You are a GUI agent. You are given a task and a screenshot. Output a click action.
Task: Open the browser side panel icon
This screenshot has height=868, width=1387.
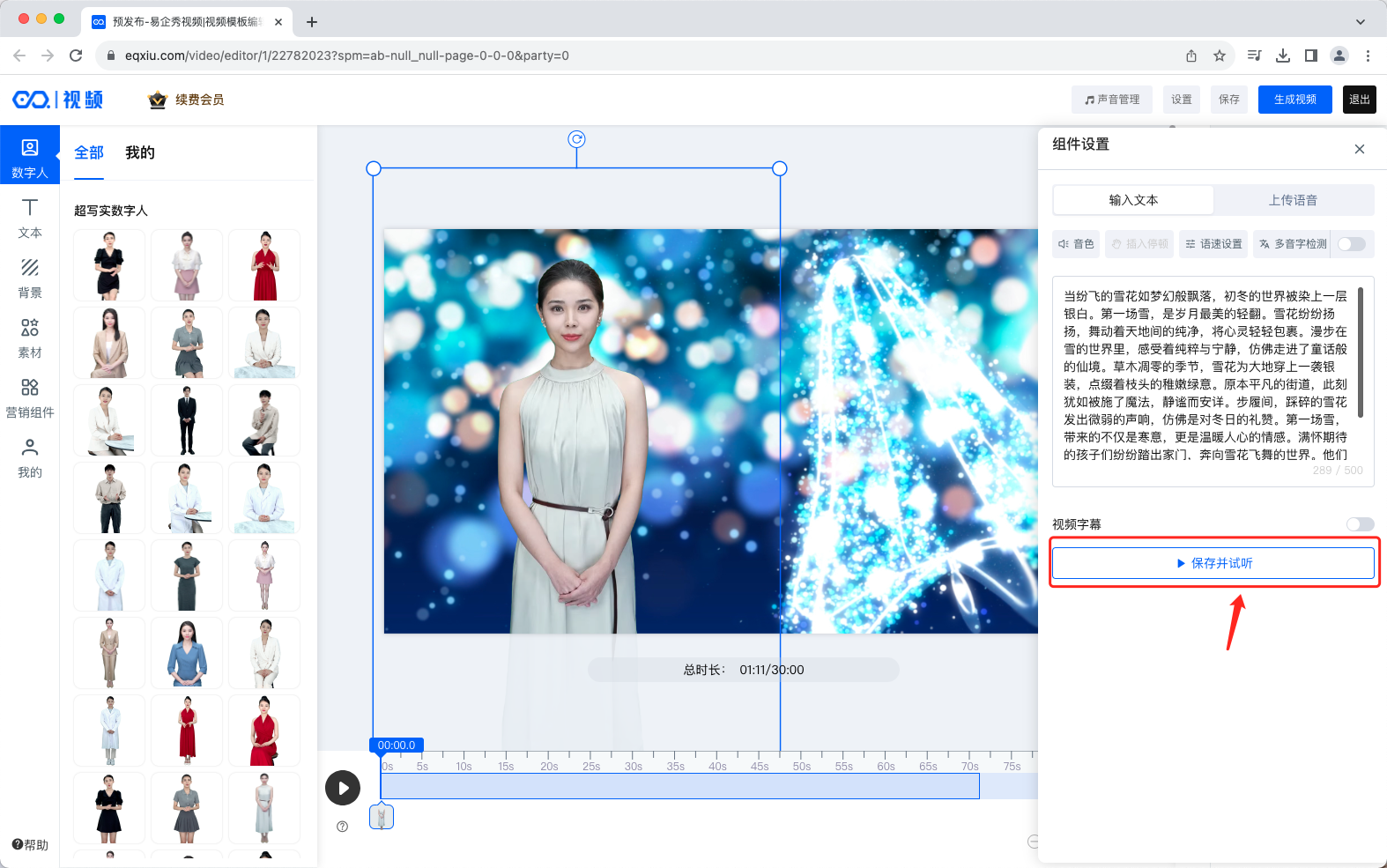[1311, 56]
